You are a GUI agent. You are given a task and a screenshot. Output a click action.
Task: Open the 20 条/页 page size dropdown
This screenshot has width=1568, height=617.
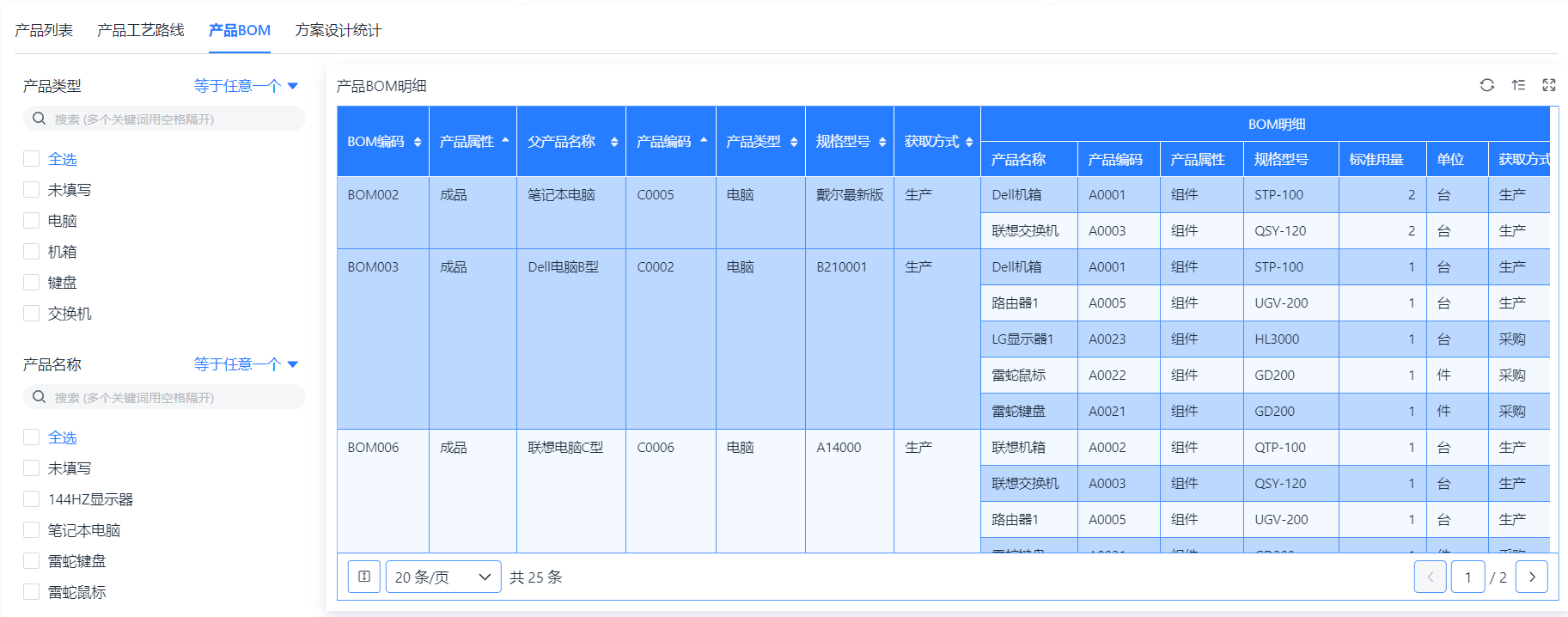click(x=443, y=577)
